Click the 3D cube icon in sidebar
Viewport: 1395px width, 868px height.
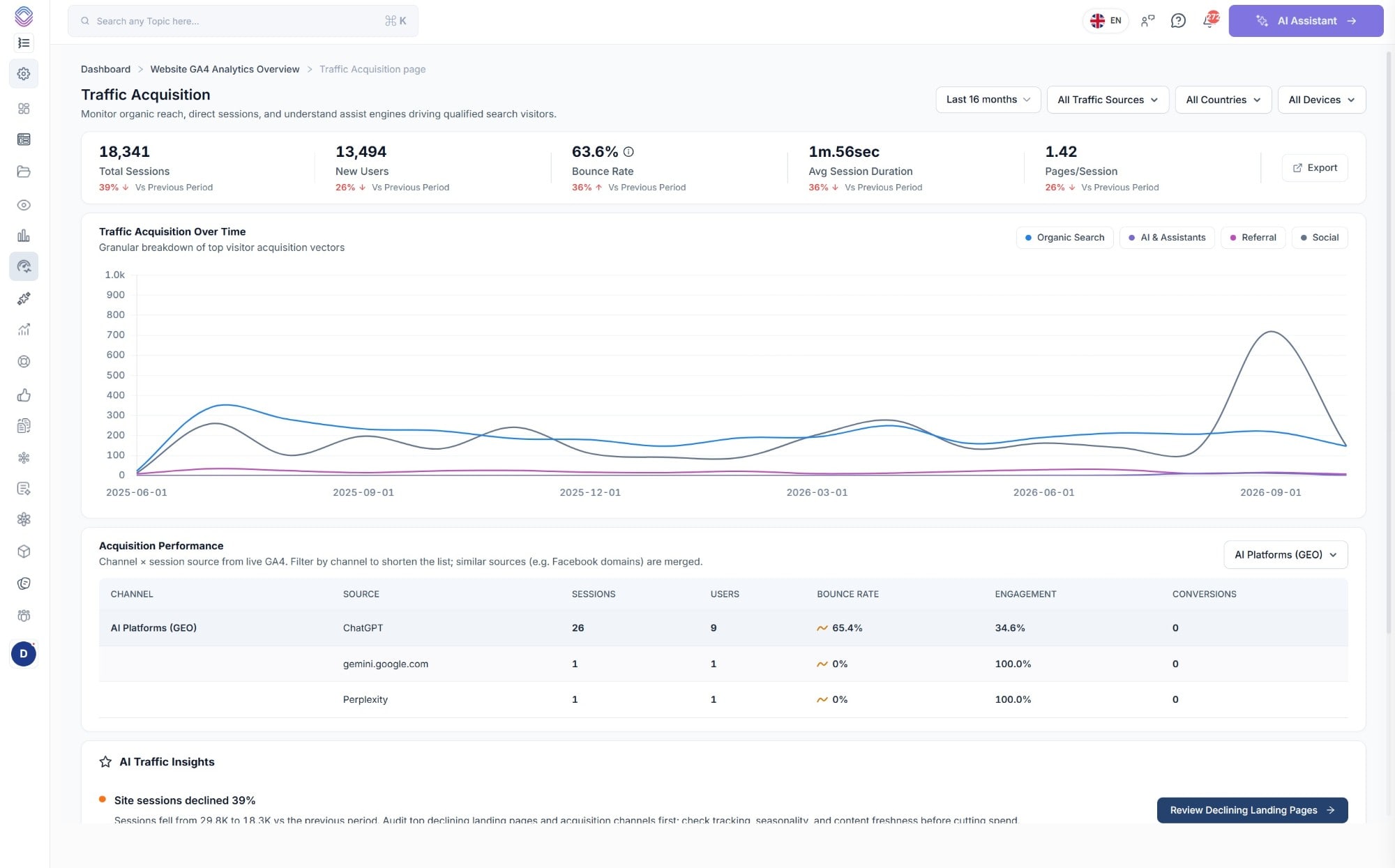(24, 551)
